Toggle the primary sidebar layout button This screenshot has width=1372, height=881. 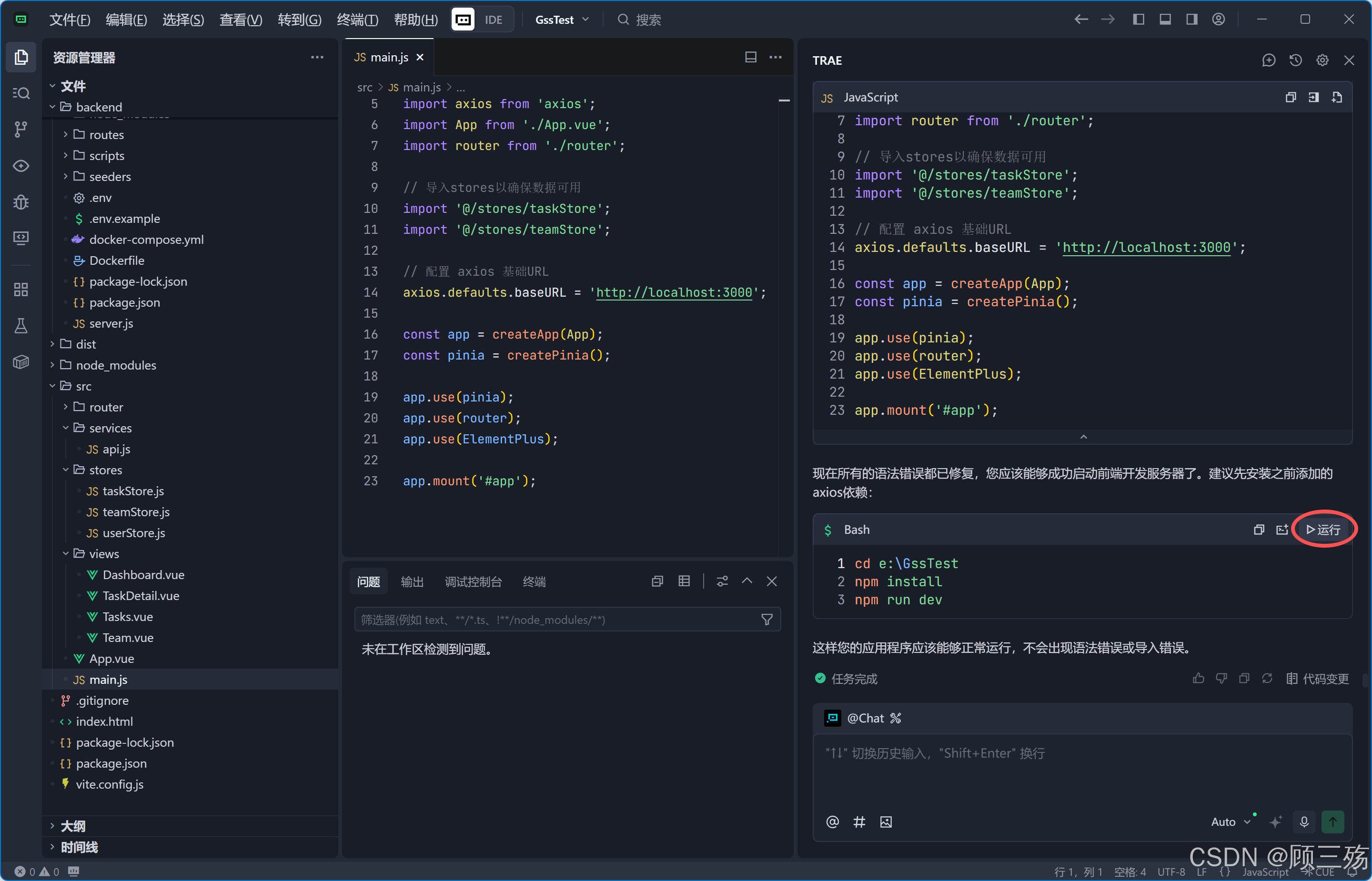coord(1139,20)
